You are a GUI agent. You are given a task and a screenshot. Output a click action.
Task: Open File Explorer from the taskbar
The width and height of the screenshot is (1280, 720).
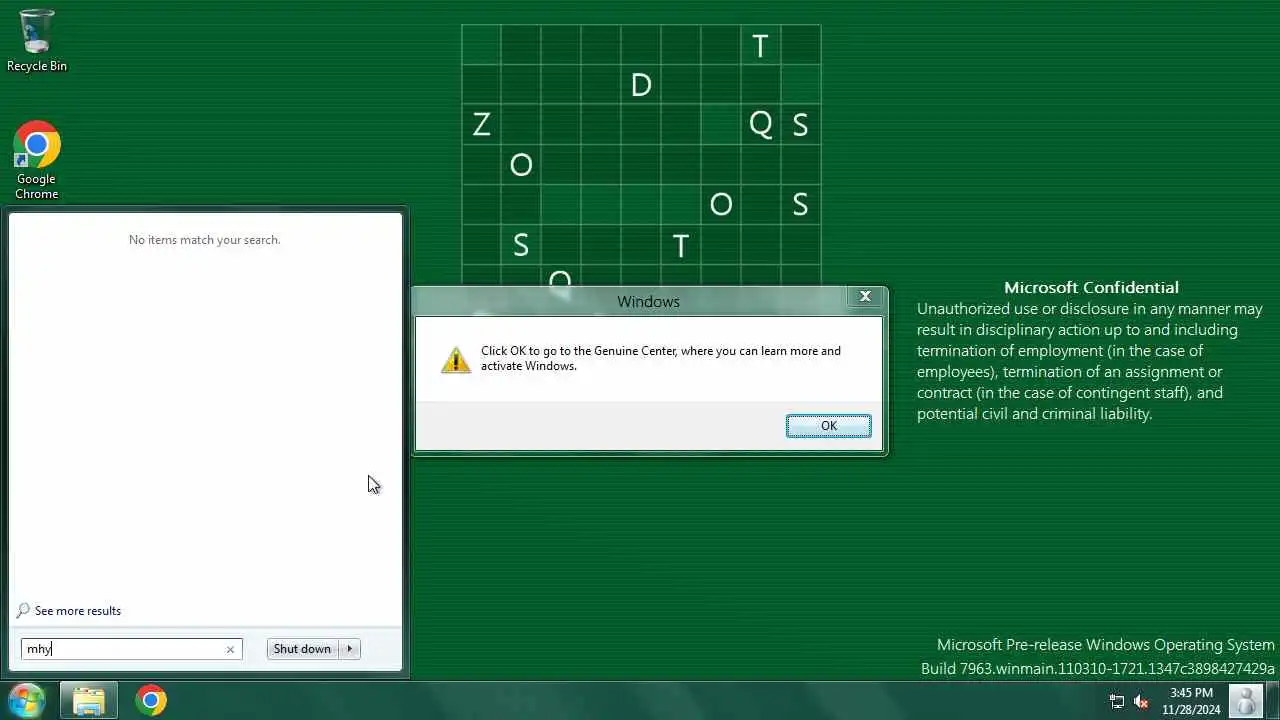(89, 700)
